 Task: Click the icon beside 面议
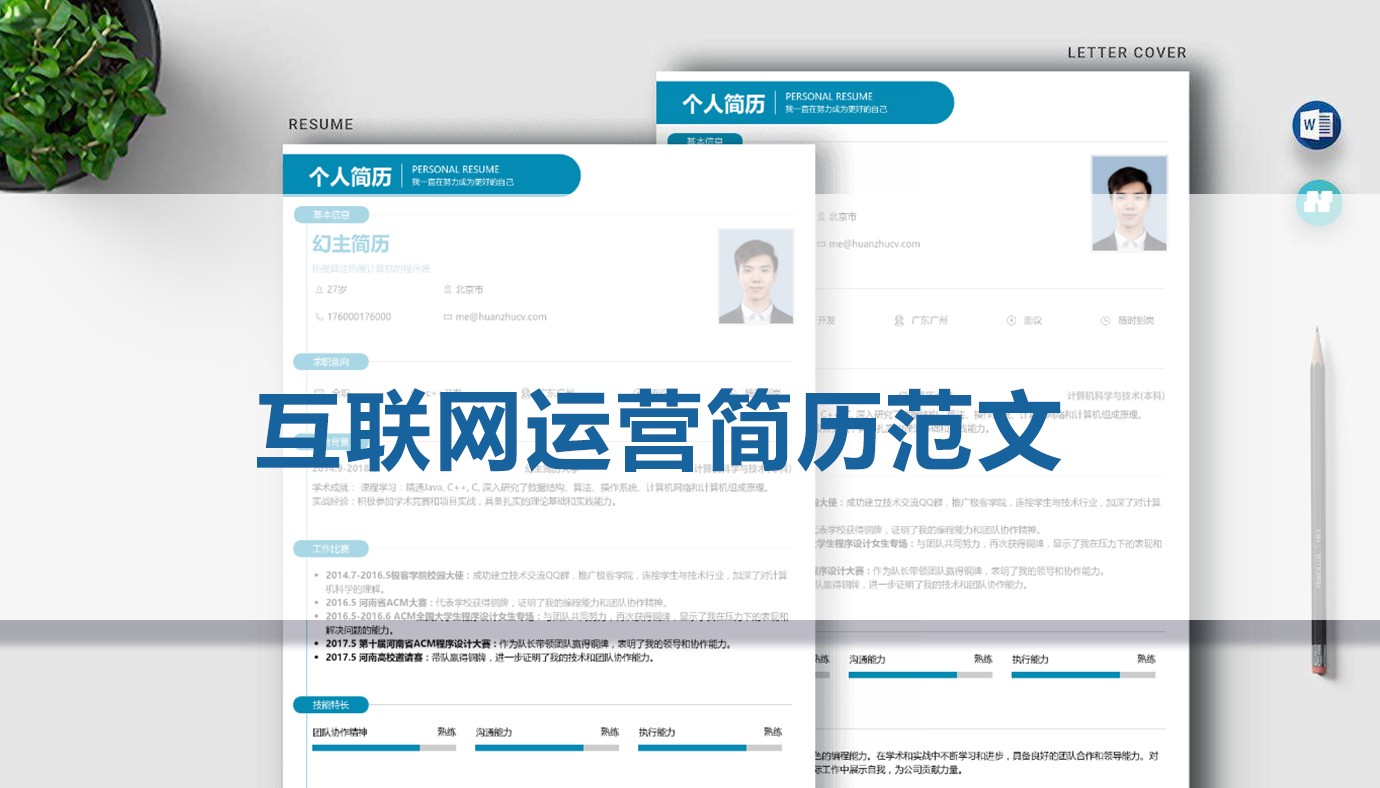[1012, 321]
